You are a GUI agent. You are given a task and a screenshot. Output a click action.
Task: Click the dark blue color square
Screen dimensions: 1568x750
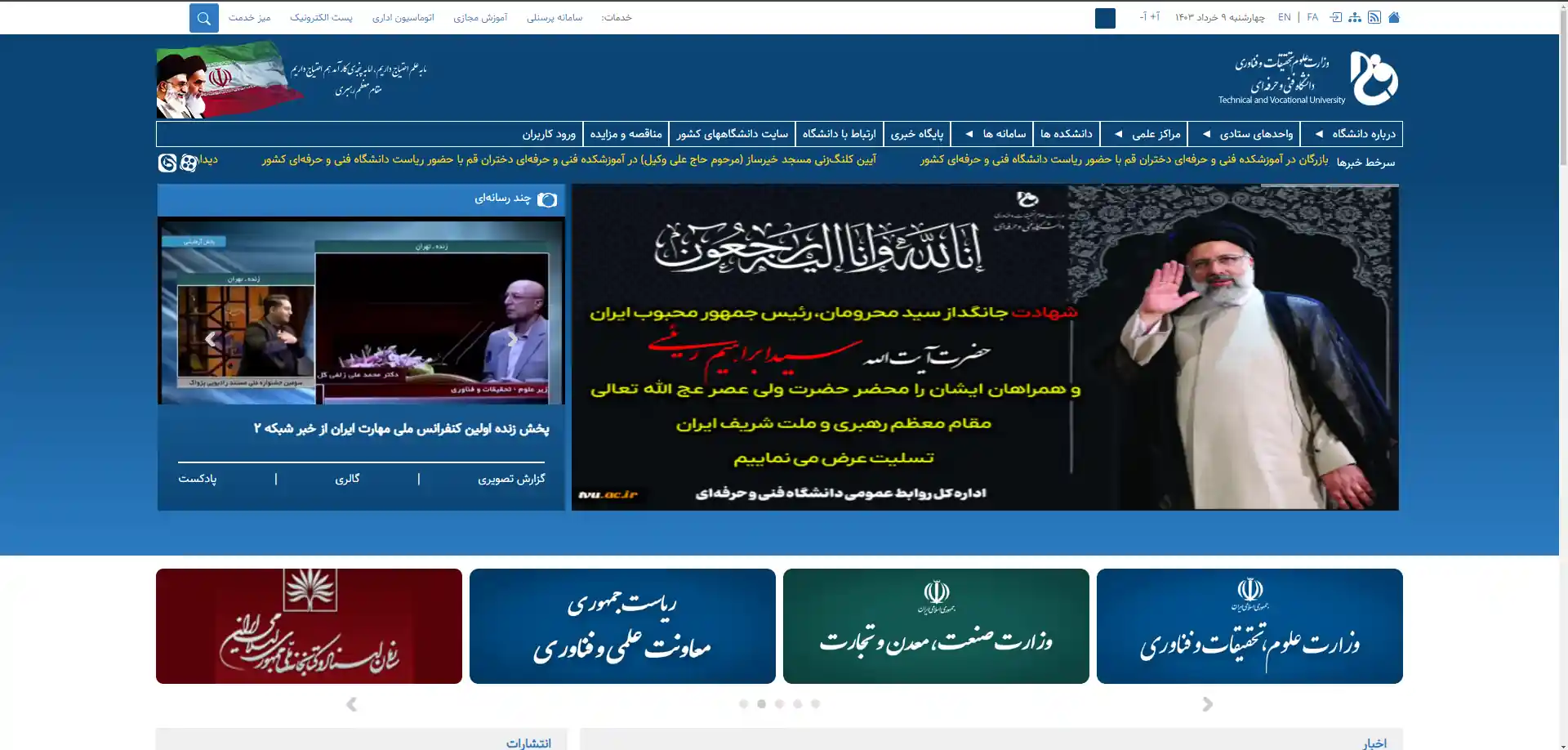coord(1105,18)
